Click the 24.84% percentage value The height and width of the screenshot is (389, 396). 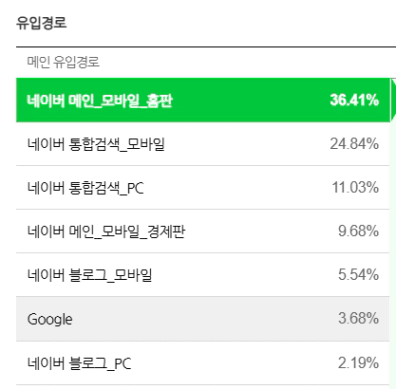(354, 144)
